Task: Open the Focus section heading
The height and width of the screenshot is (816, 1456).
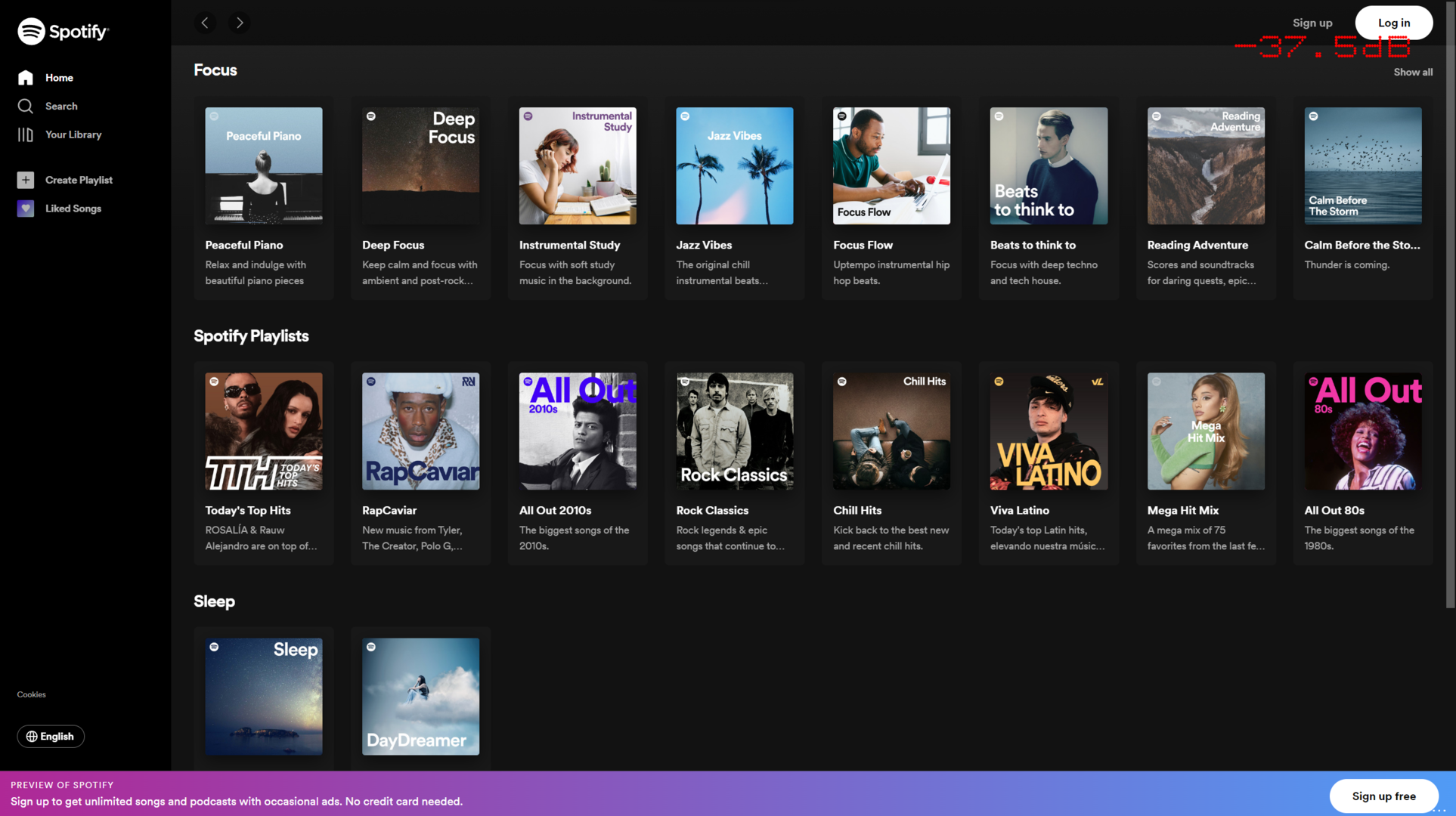Action: [x=215, y=70]
